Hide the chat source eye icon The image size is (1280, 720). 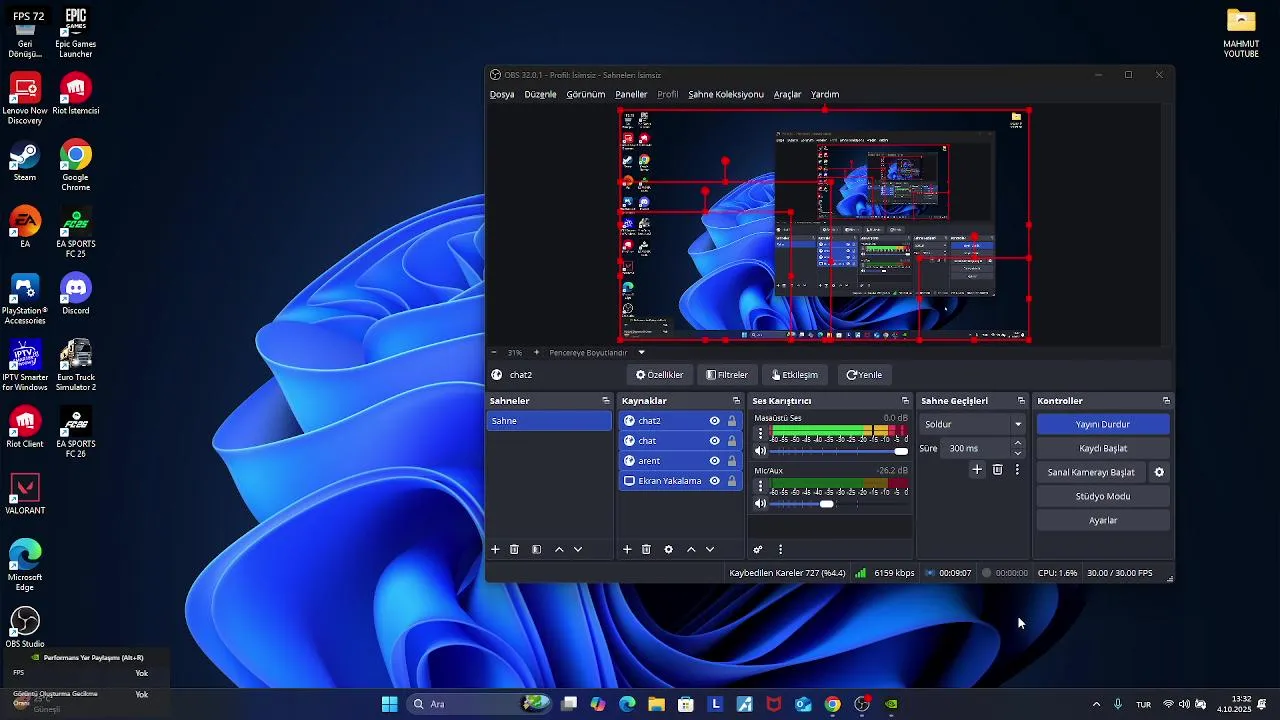point(714,441)
